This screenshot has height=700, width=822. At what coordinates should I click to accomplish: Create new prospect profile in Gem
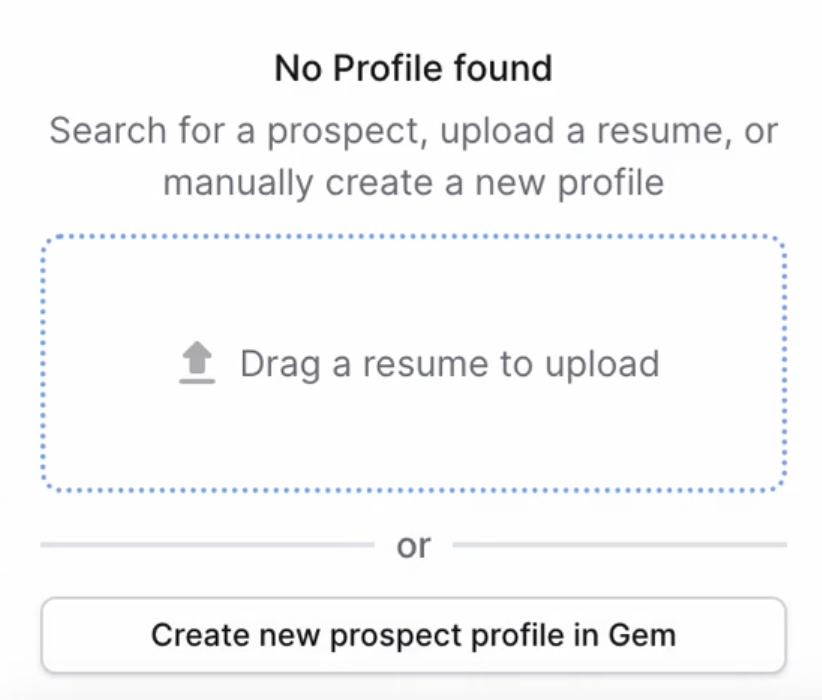414,634
